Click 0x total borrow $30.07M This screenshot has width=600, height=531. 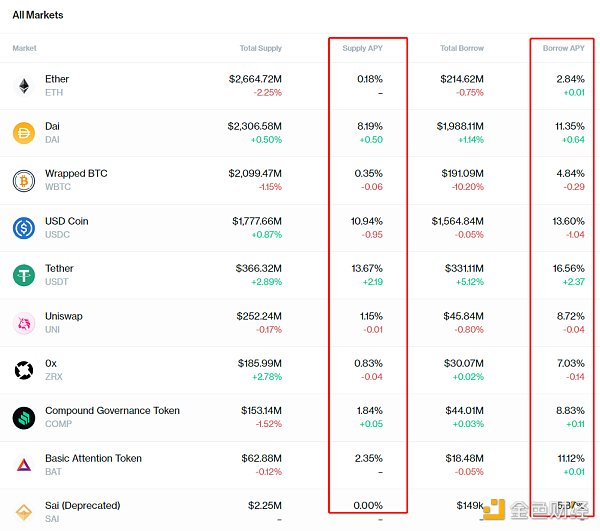point(464,363)
